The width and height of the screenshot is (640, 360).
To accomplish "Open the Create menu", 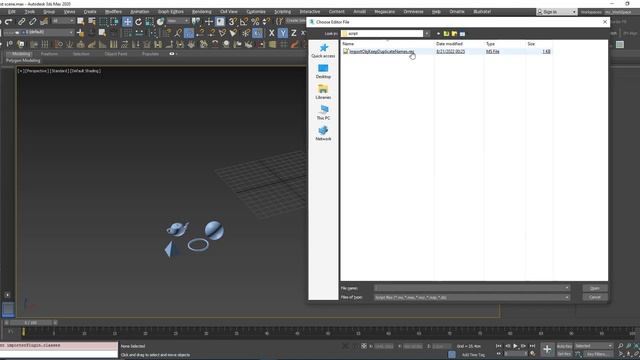I will pos(90,12).
